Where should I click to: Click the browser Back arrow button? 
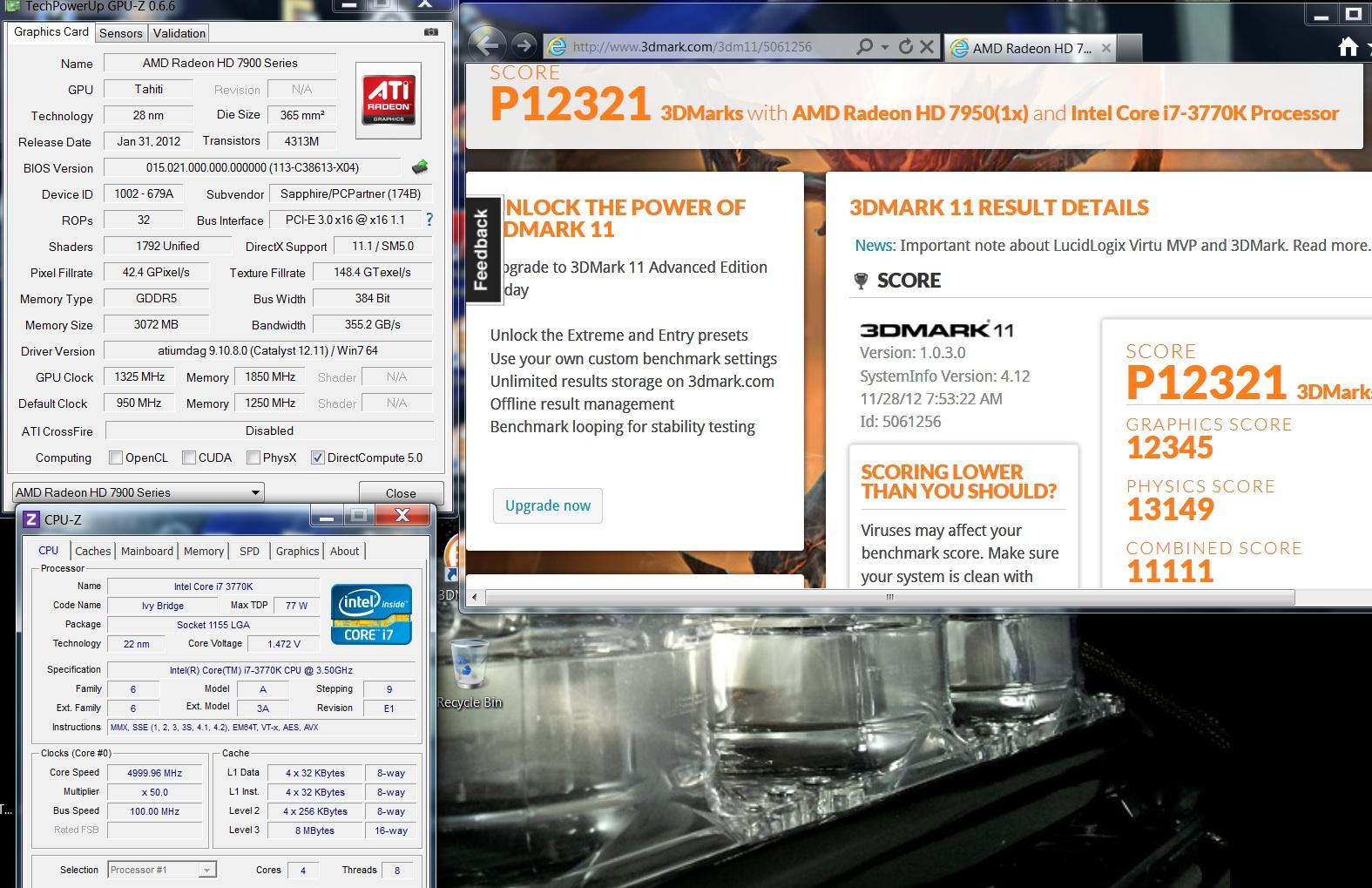(x=487, y=46)
